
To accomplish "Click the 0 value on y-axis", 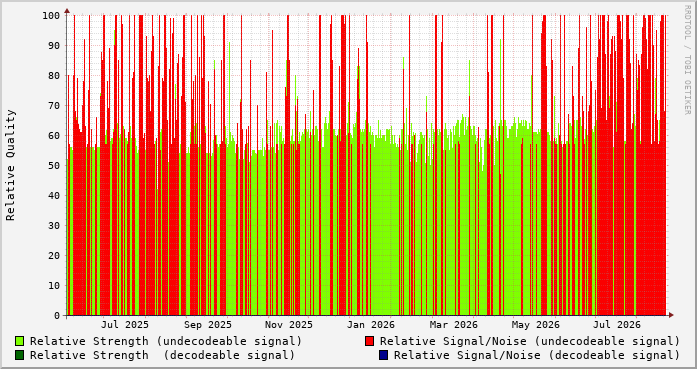I will pyautogui.click(x=57, y=316).
